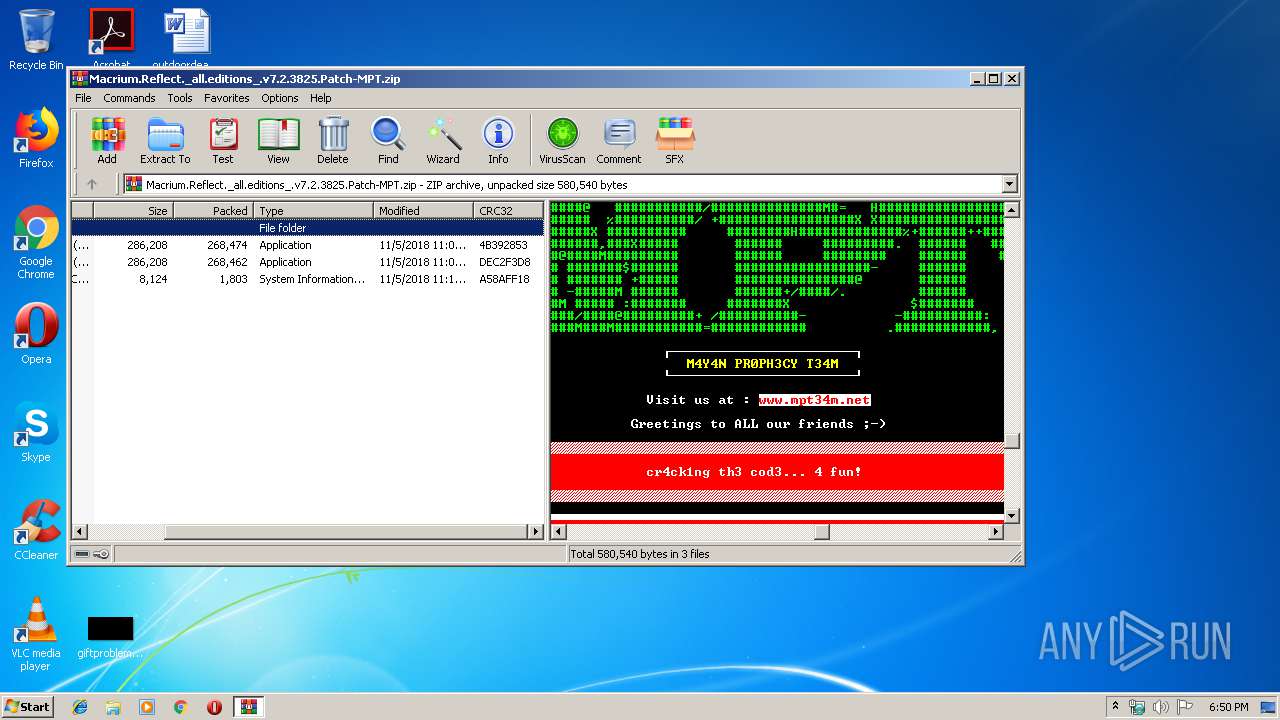Expand the archive path dropdown
Image resolution: width=1280 pixels, height=720 pixels.
1009,184
